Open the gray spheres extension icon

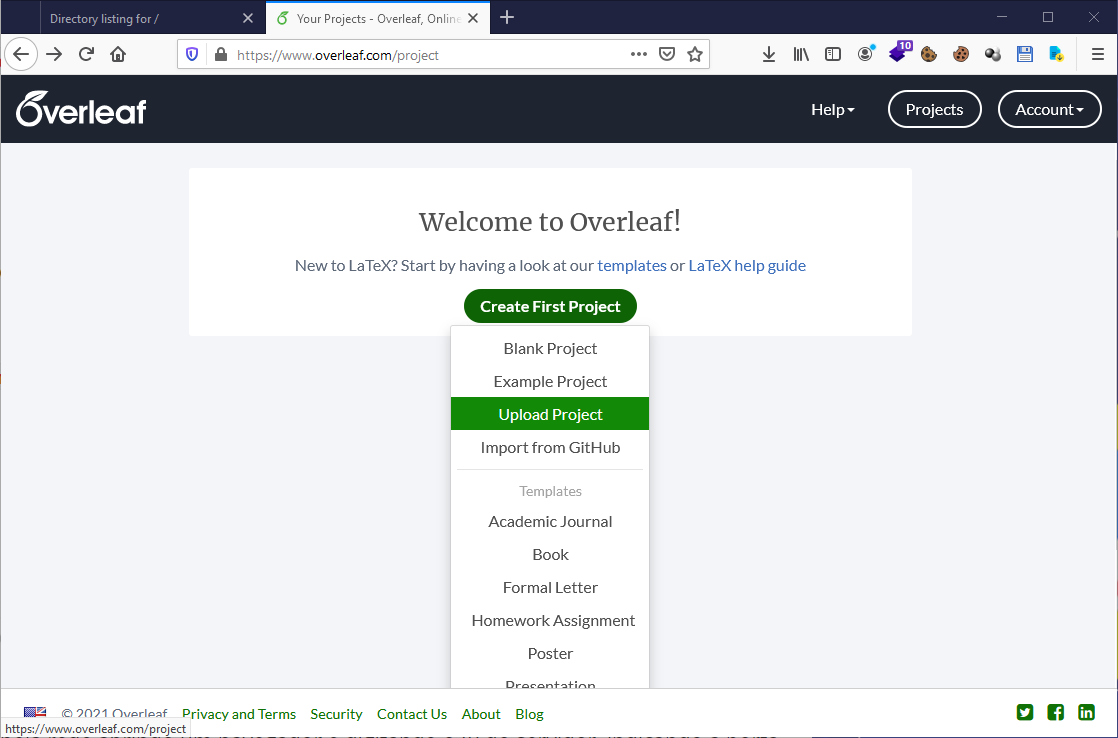(x=993, y=54)
